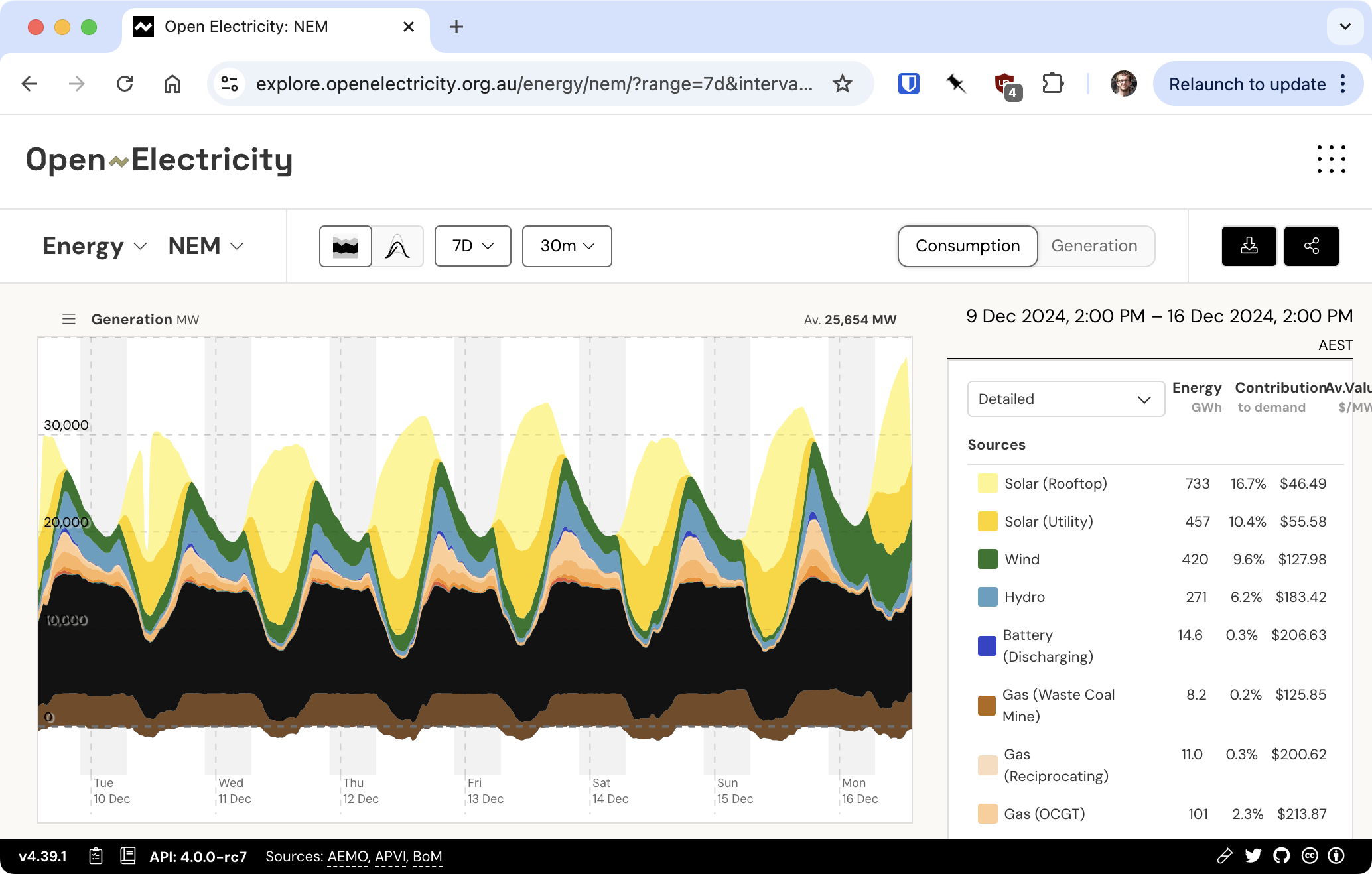Viewport: 1372px width, 874px height.
Task: Select the line curve chart view icon
Action: pyautogui.click(x=397, y=246)
